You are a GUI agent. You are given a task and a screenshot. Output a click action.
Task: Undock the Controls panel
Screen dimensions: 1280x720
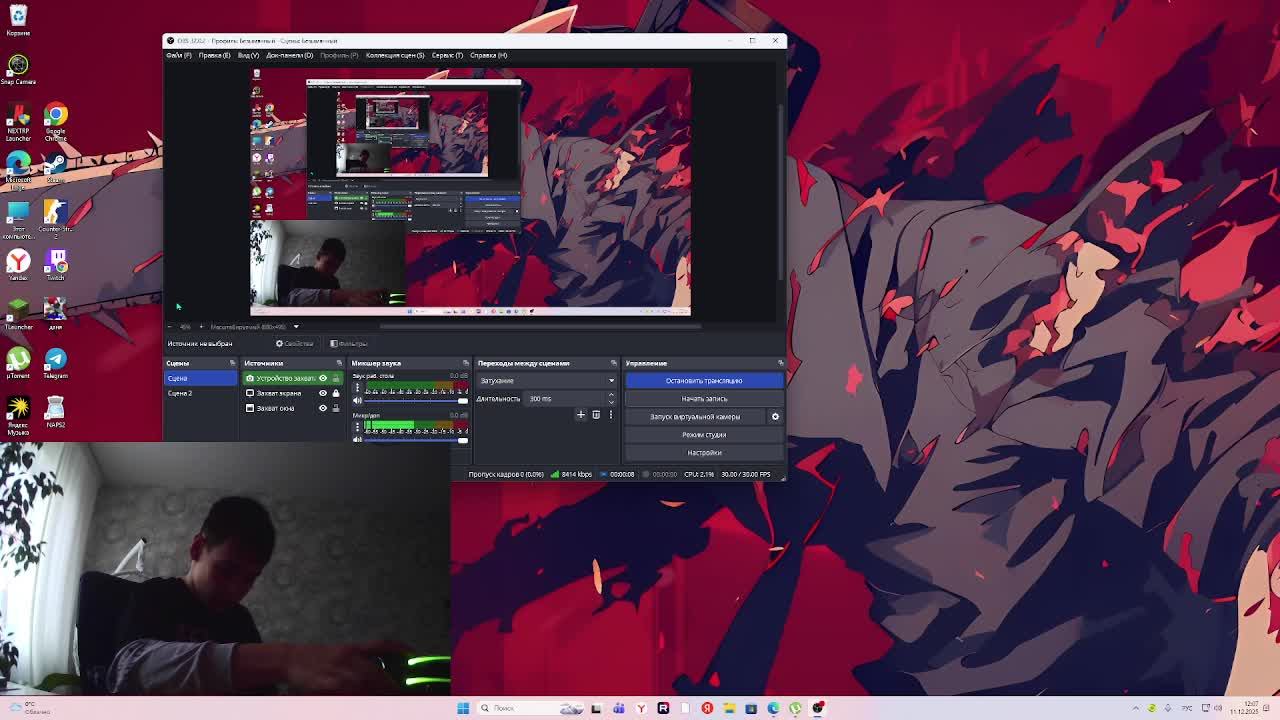point(781,363)
